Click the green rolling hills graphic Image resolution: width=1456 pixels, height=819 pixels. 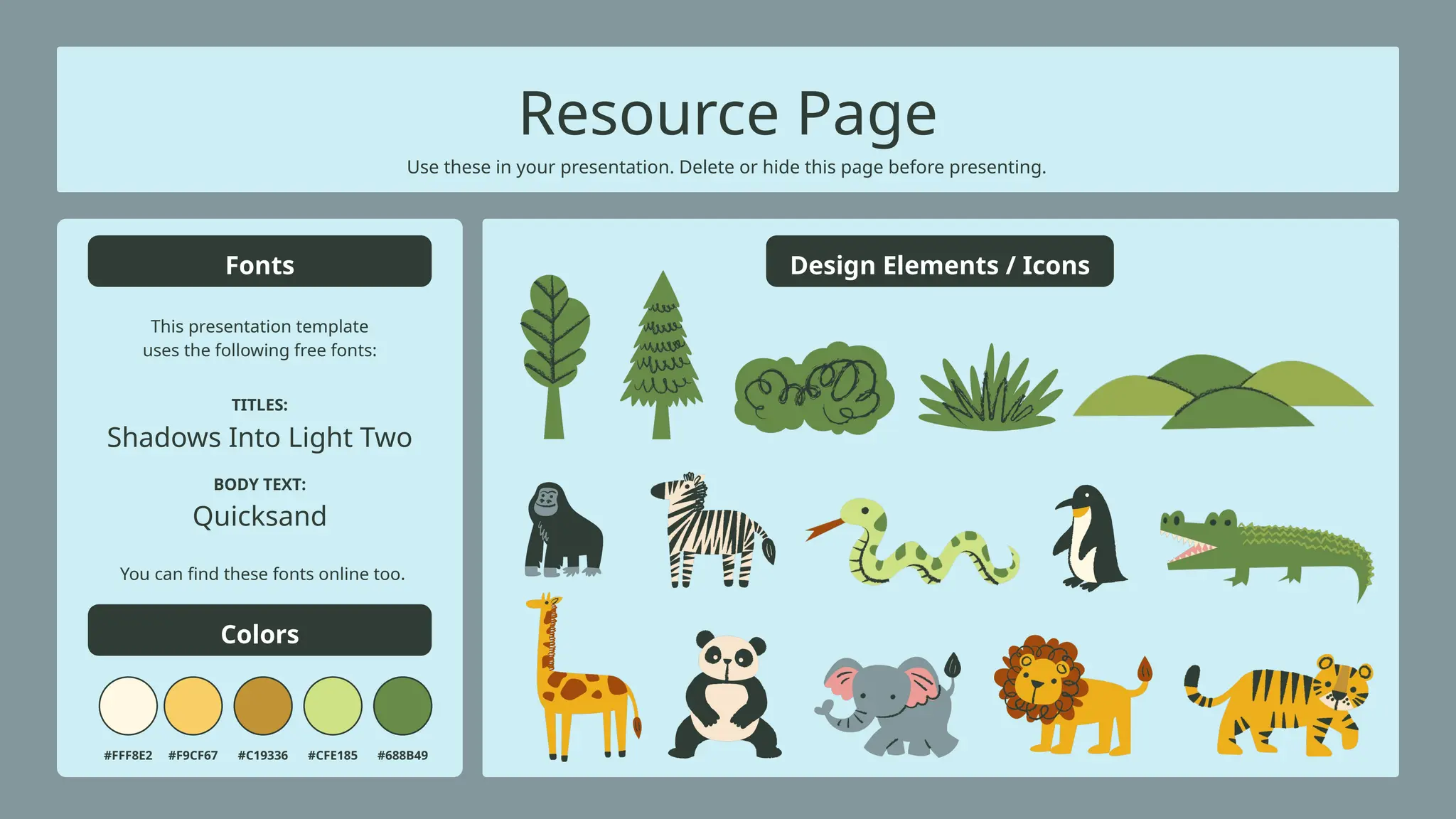tap(1224, 392)
